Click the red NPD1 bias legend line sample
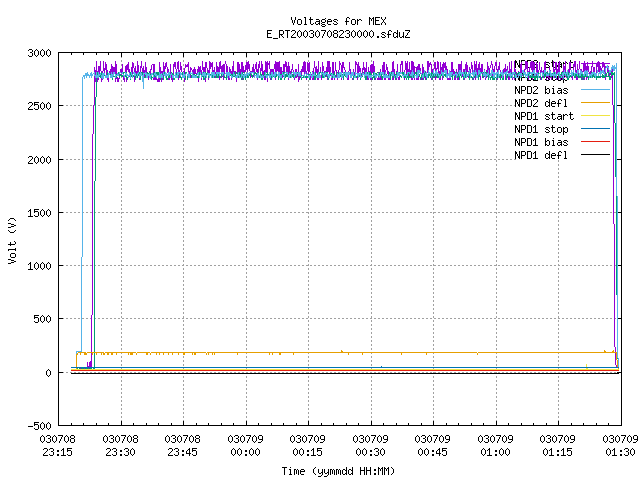The height and width of the screenshot is (480, 640). tap(595, 142)
